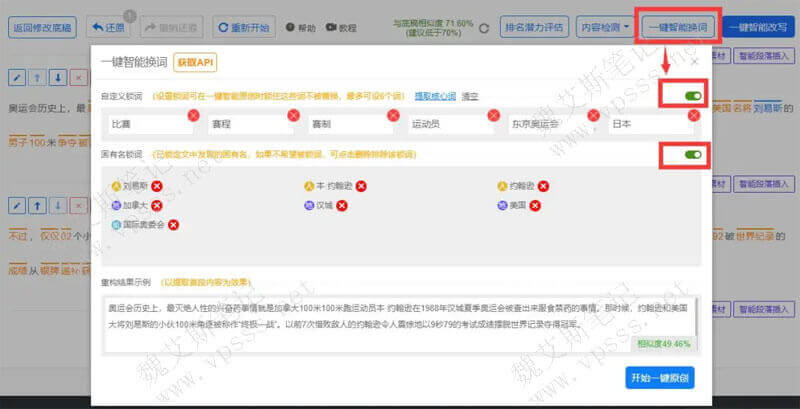
Task: Open the 帮助 help item
Action: pos(304,29)
